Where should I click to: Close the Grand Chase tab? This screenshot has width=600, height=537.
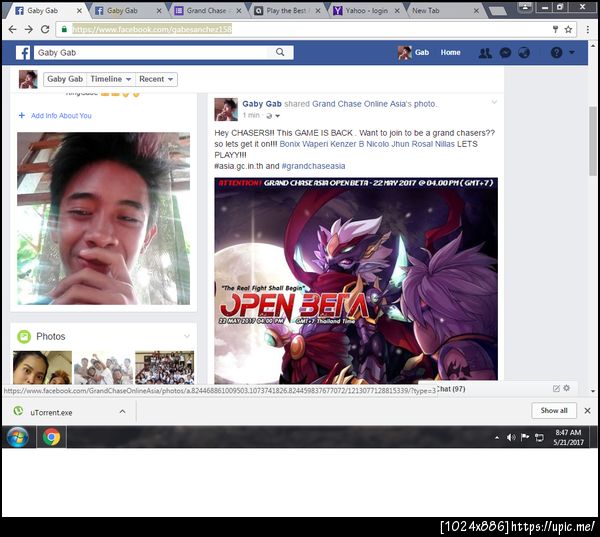[x=239, y=11]
